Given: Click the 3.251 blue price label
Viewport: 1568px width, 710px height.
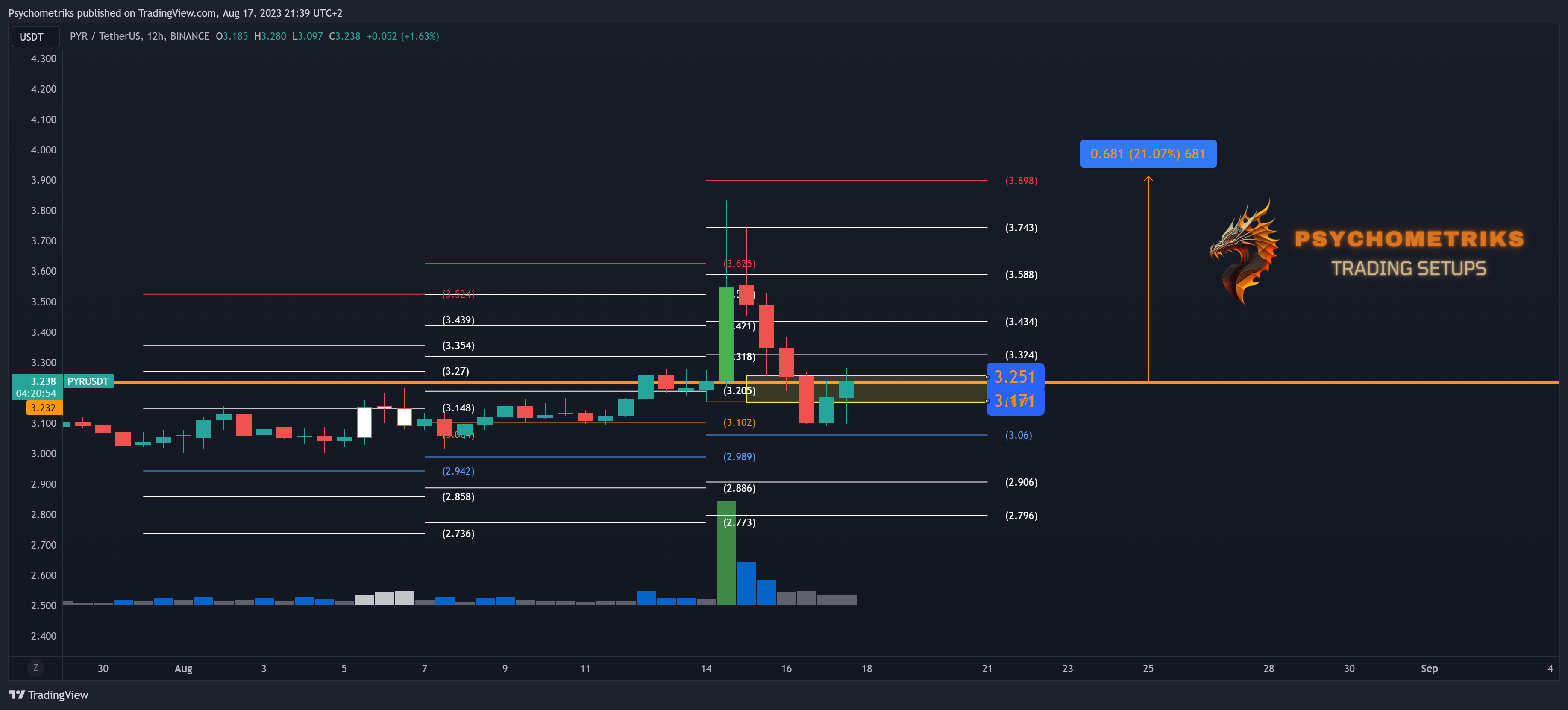Looking at the screenshot, I should click(1015, 377).
